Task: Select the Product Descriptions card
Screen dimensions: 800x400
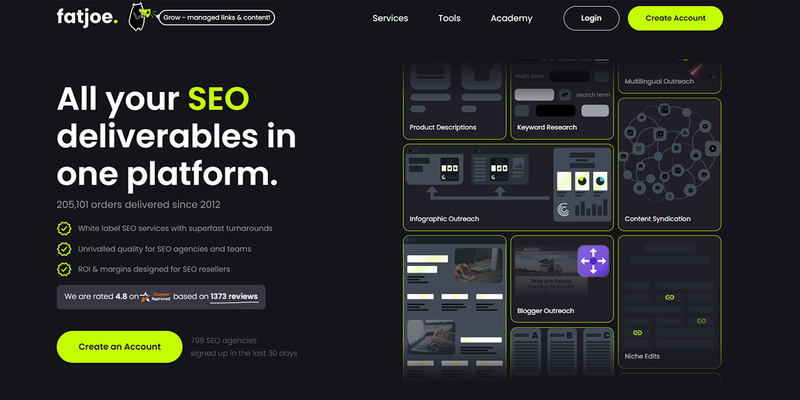Action: [x=455, y=101]
